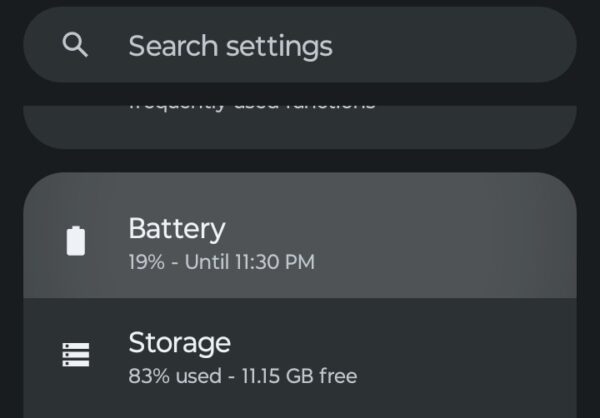The width and height of the screenshot is (600, 418).
Task: Open the Storage settings
Action: tap(300, 357)
